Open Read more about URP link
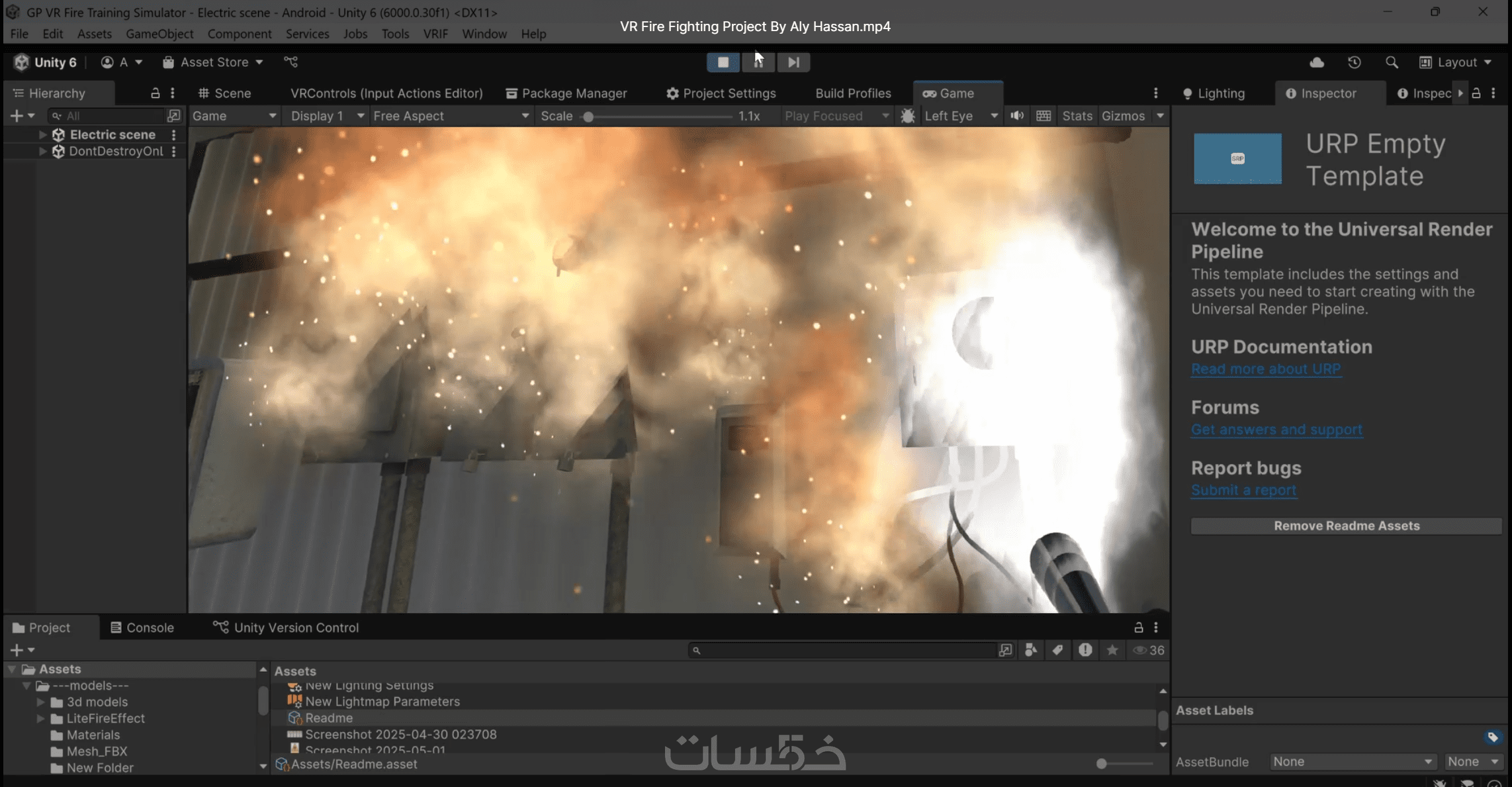This screenshot has width=1512, height=787. click(x=1265, y=369)
